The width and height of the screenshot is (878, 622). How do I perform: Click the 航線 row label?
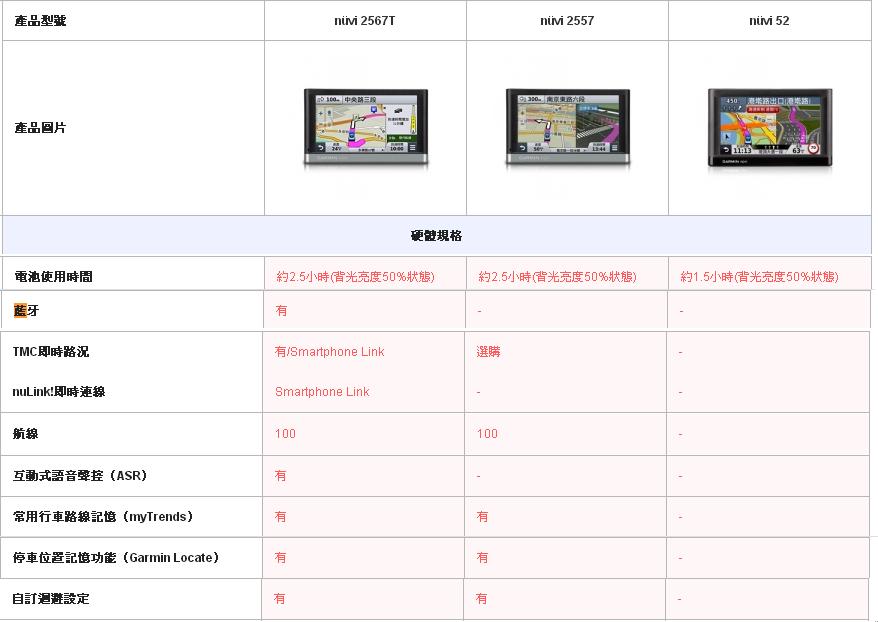pyautogui.click(x=25, y=433)
